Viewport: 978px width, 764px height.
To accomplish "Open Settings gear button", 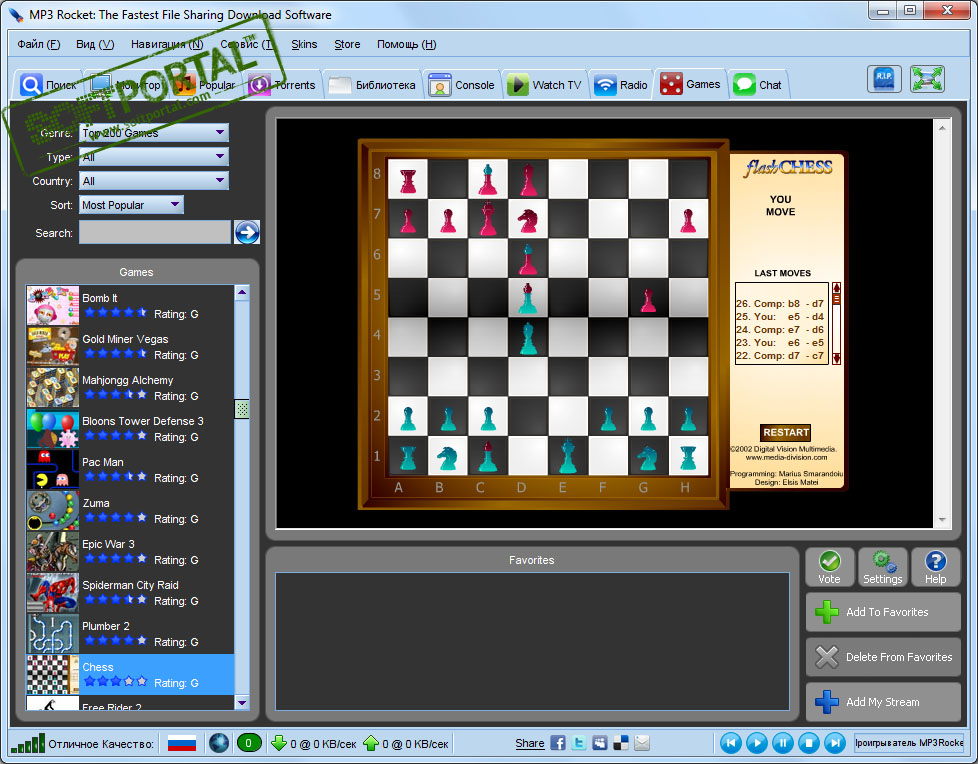I will pyautogui.click(x=882, y=568).
